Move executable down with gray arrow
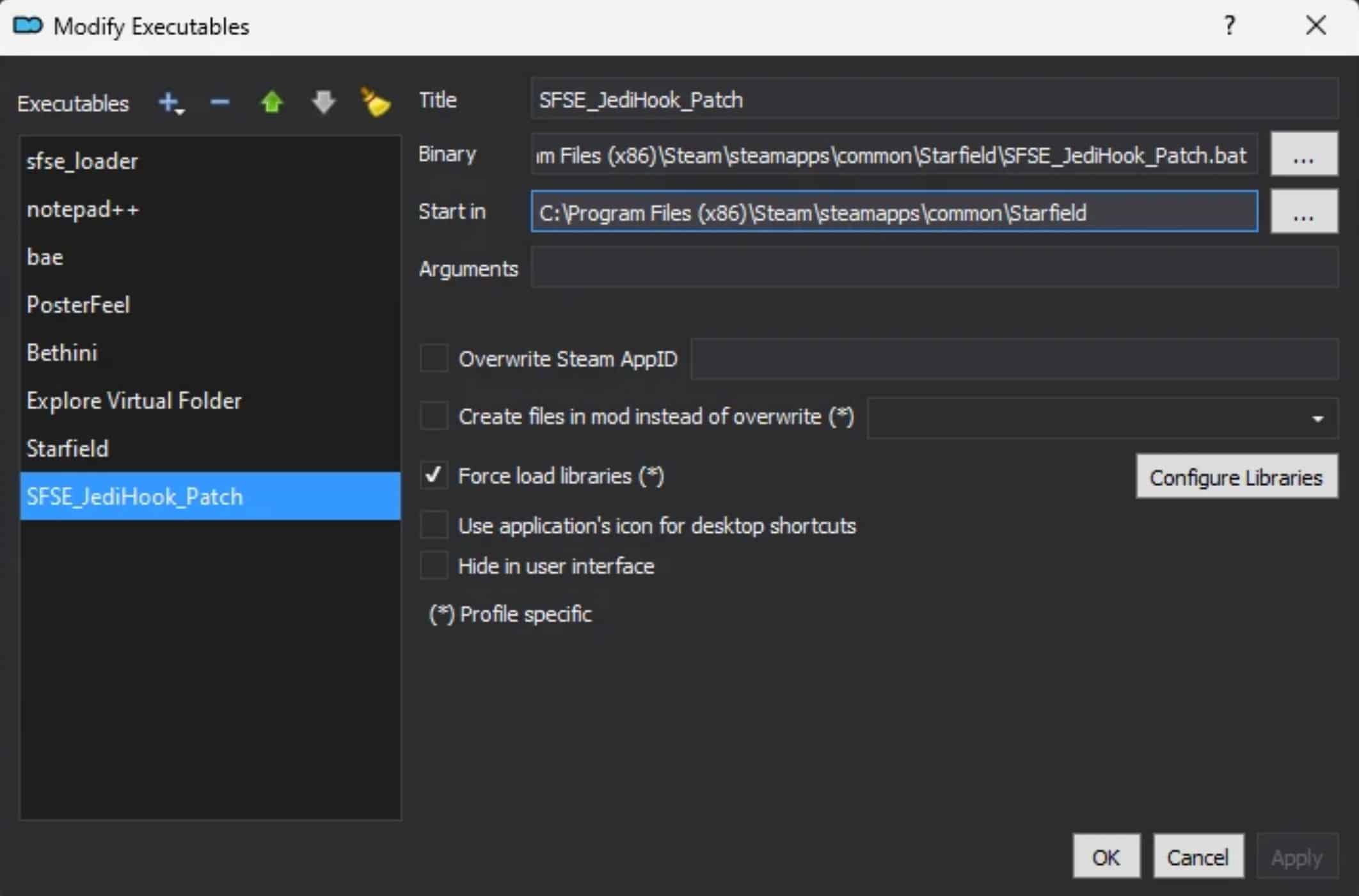The width and height of the screenshot is (1359, 896). (323, 102)
